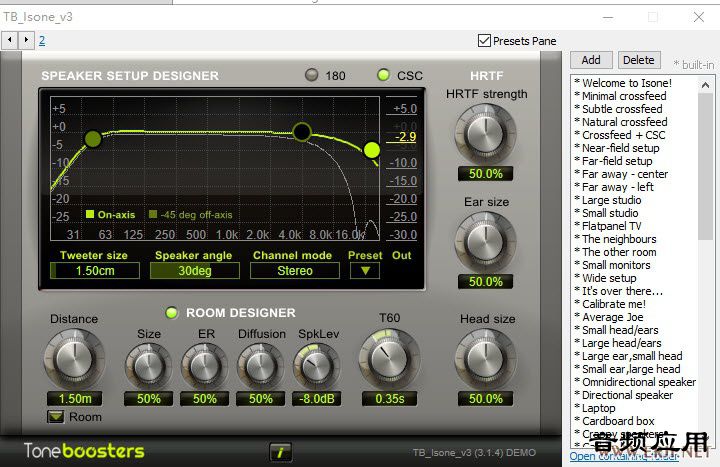Screen dimensions: 720x467
Task: Select the Welcome to Isone! preset
Action: [x=623, y=83]
